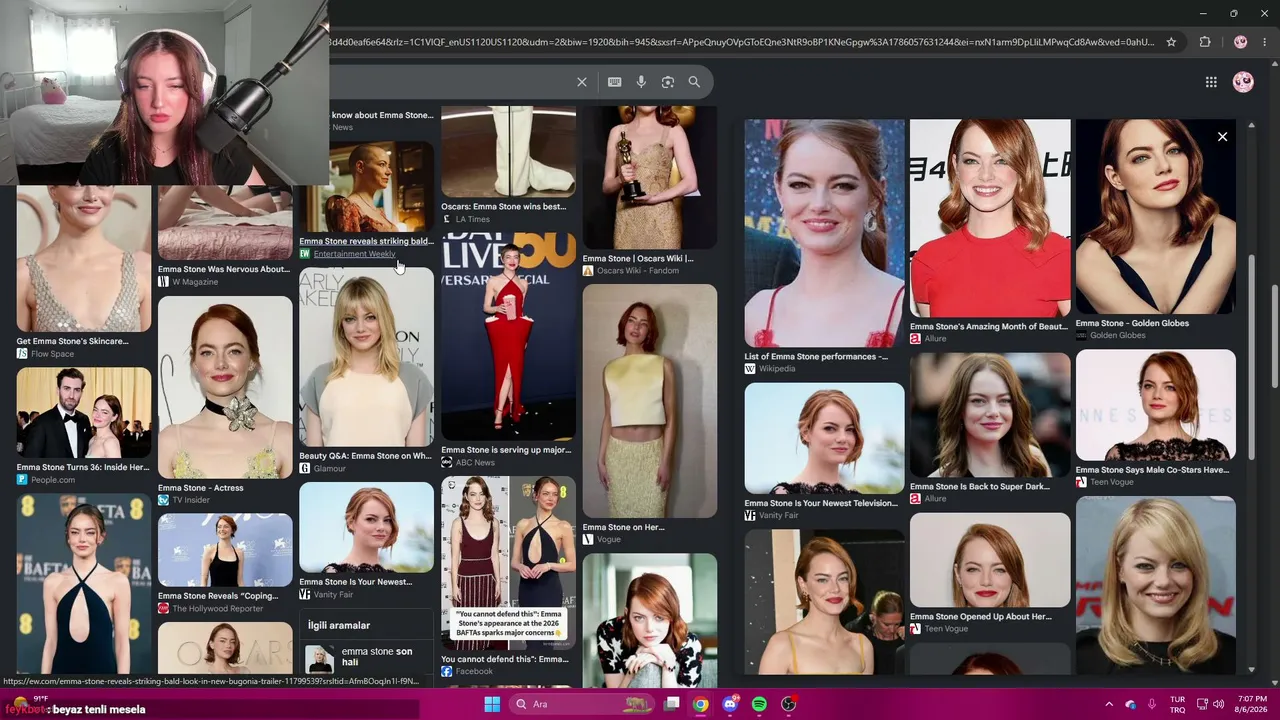Open the 'Emma Stone - Actress' TV Insider image
Viewport: 1280px width, 720px height.
tap(225, 386)
